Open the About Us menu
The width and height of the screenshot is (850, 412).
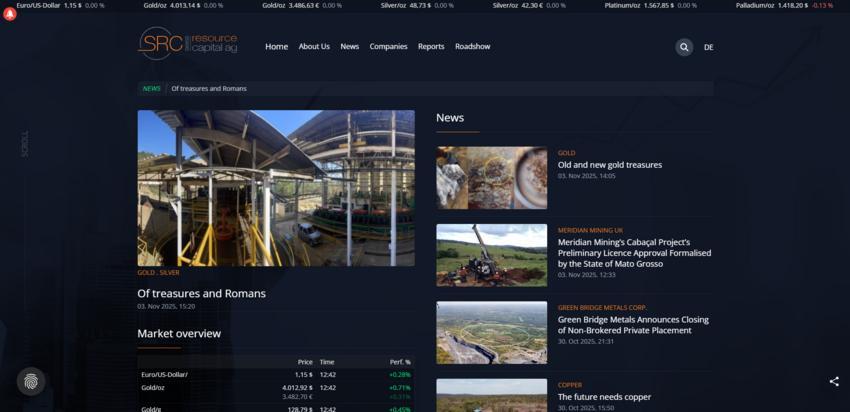[314, 47]
